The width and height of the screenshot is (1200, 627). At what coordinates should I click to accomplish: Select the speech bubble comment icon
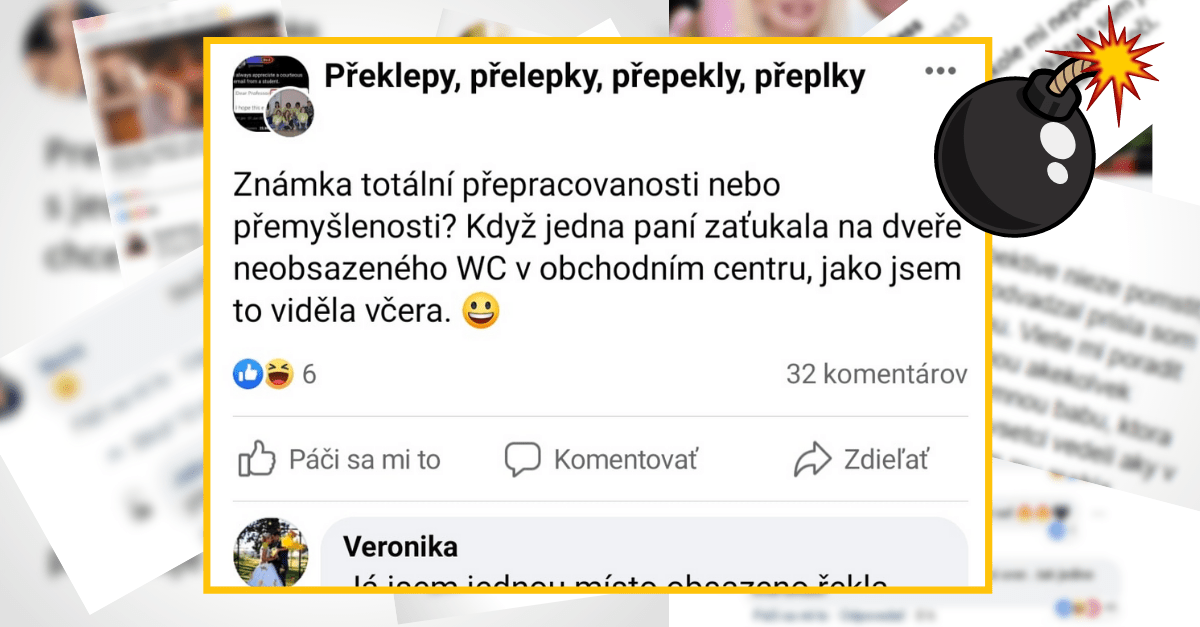click(x=521, y=459)
